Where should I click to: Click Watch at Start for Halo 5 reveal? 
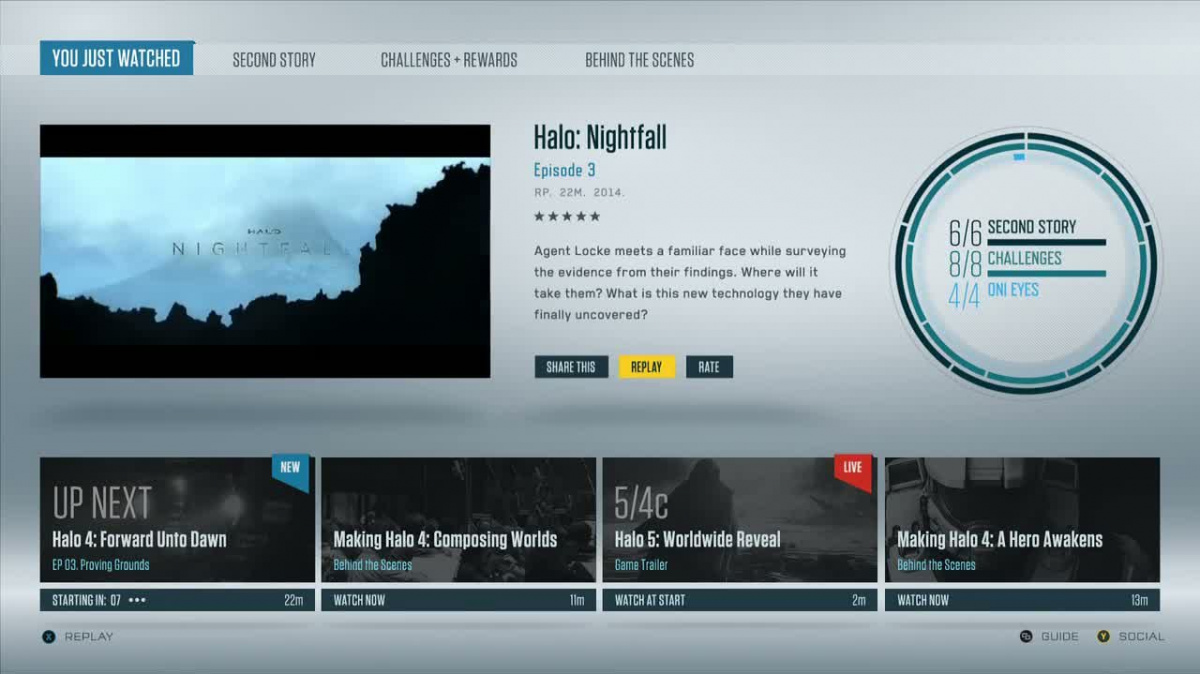[739, 600]
